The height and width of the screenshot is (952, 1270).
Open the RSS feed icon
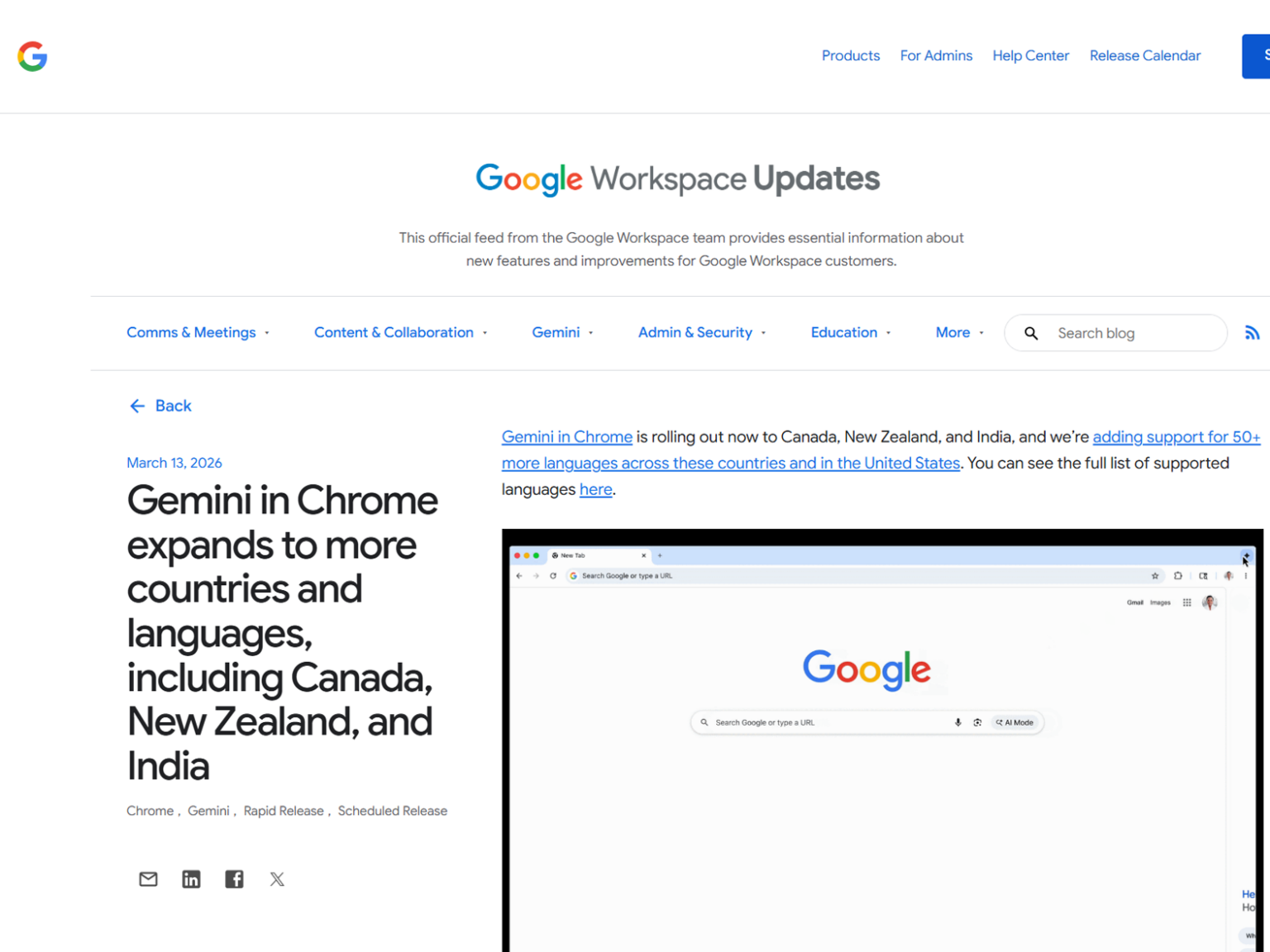[x=1252, y=332]
